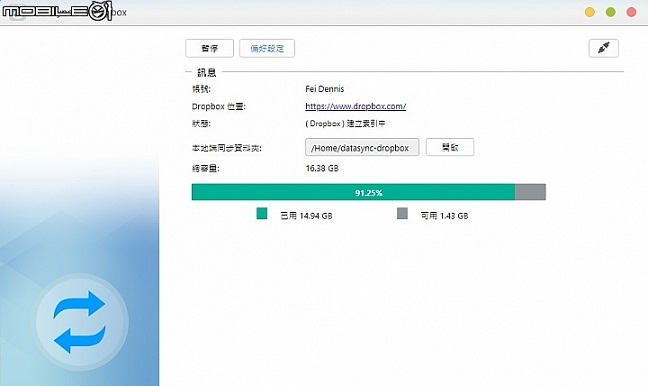The width and height of the screenshot is (648, 386).
Task: Click the 暫停 pause button
Action: (210, 48)
